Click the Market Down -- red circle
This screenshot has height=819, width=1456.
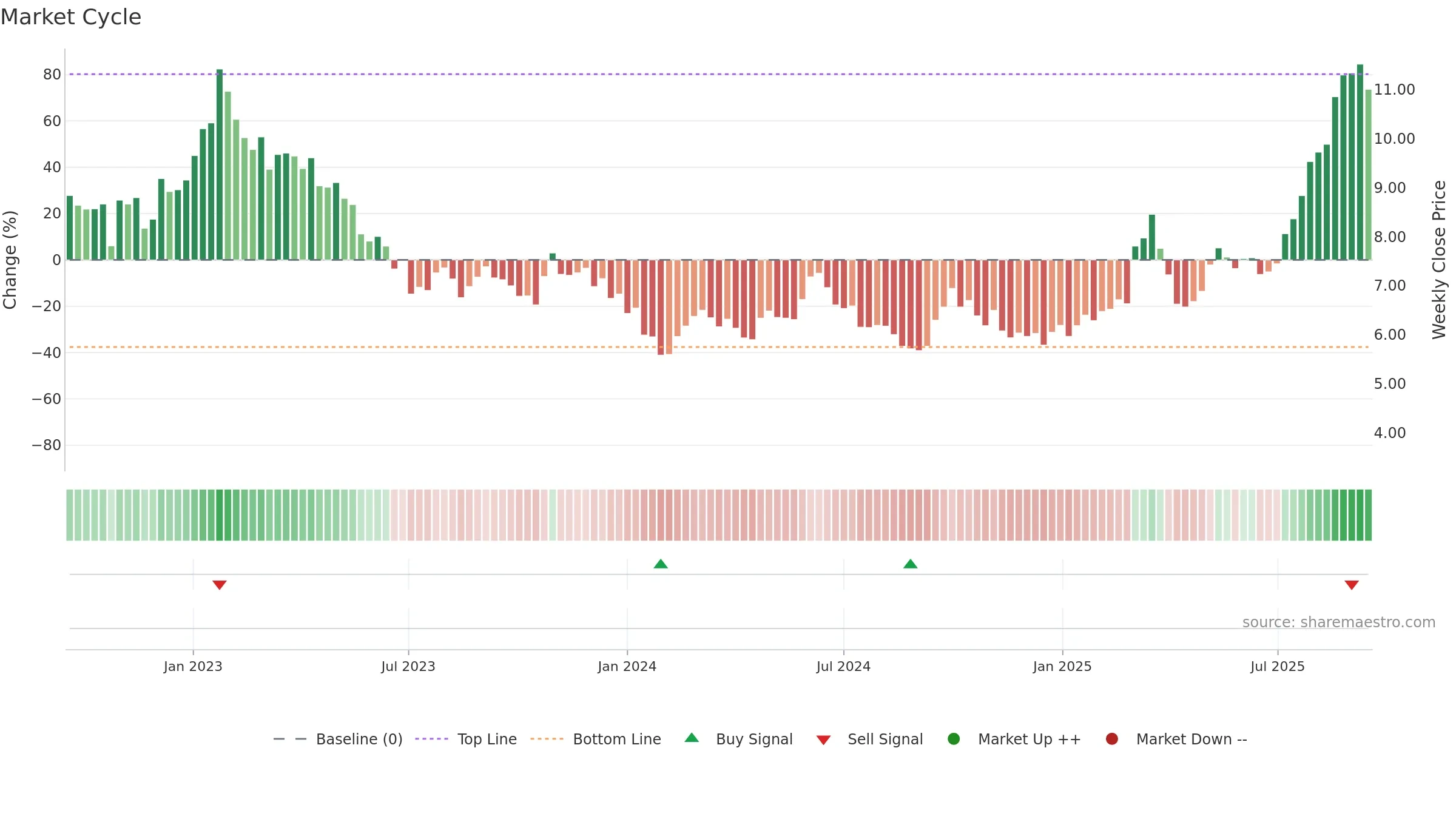coord(1112,739)
